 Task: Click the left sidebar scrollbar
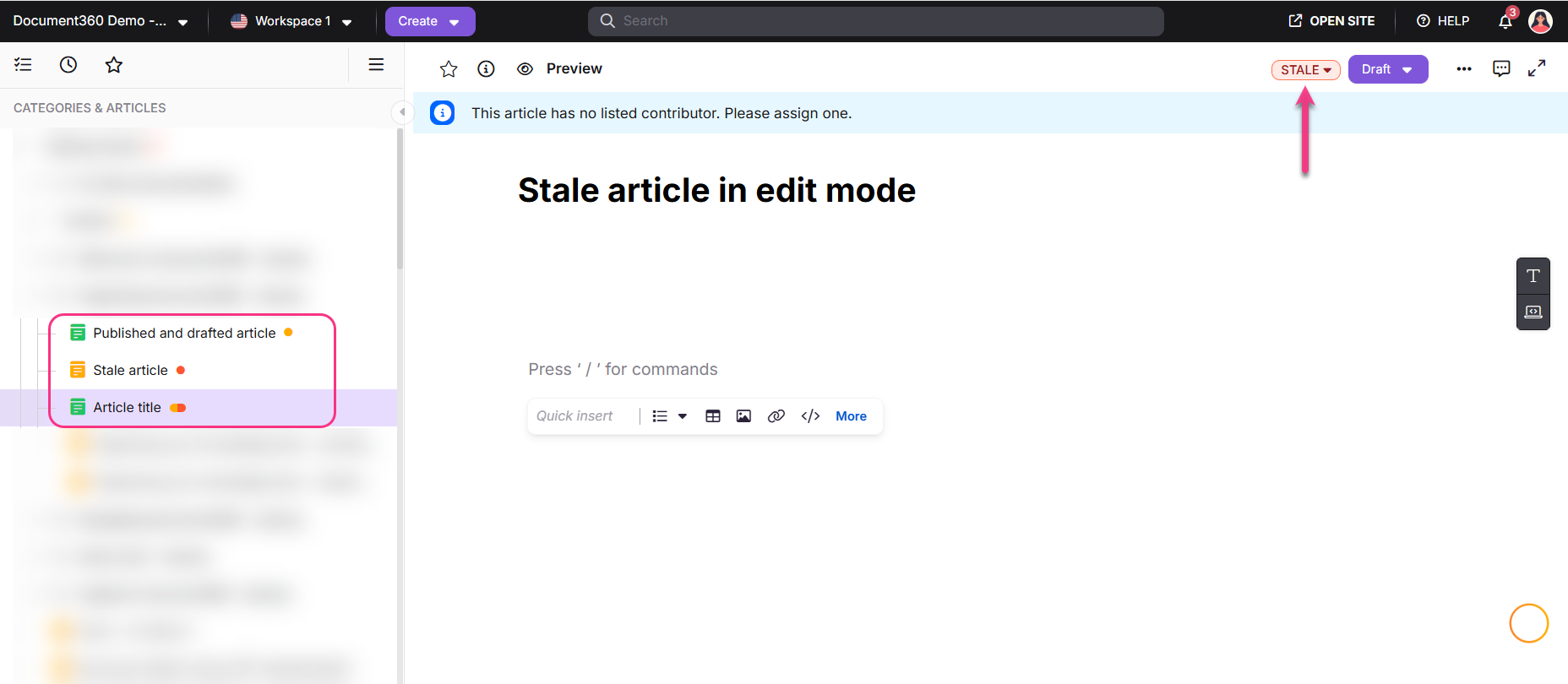[x=400, y=198]
